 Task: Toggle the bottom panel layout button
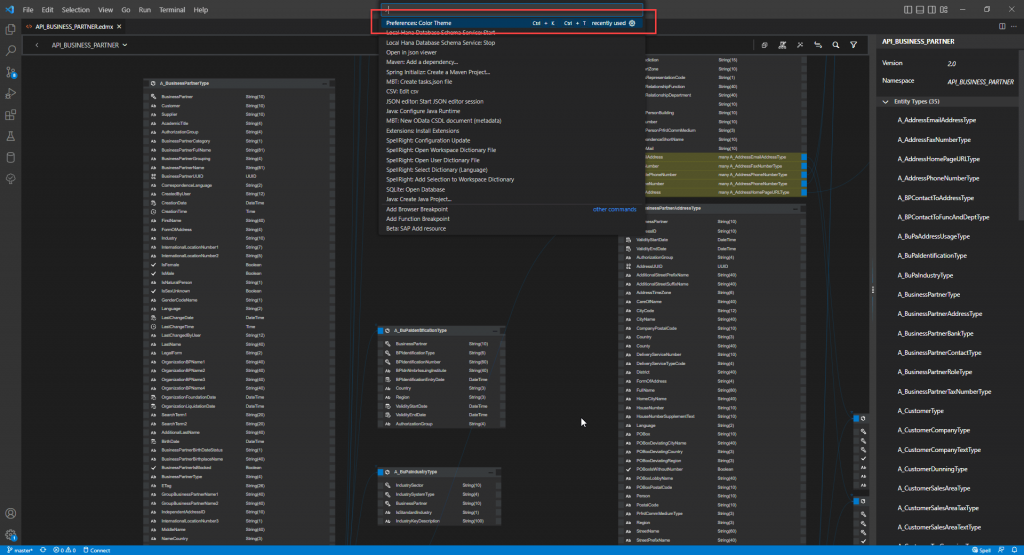pos(920,10)
